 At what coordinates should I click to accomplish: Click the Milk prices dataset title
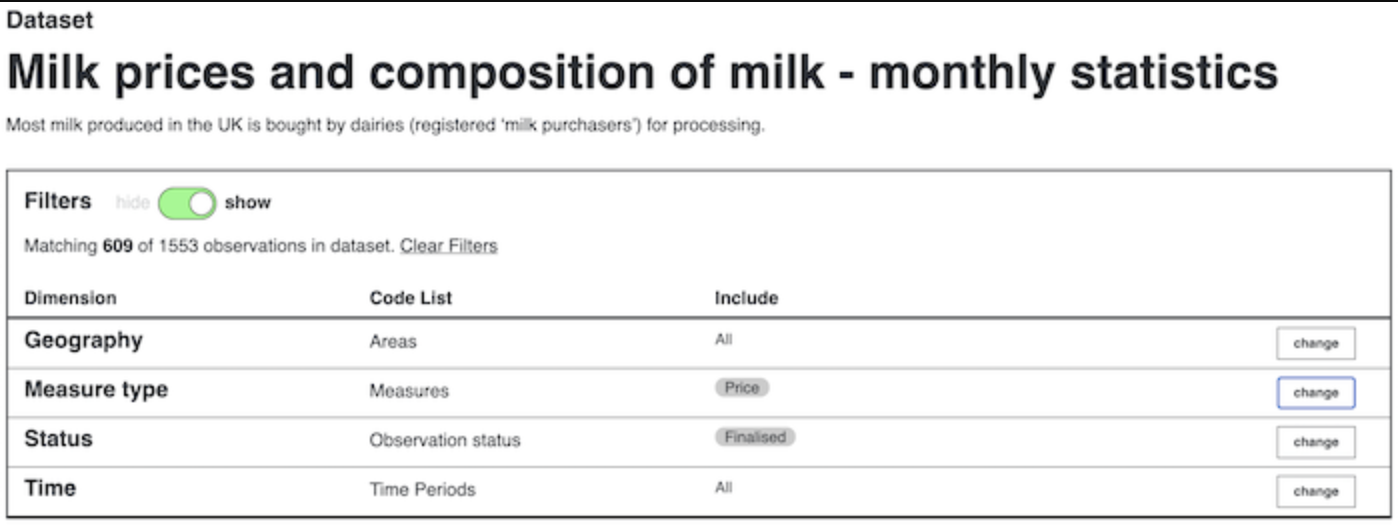coord(642,74)
